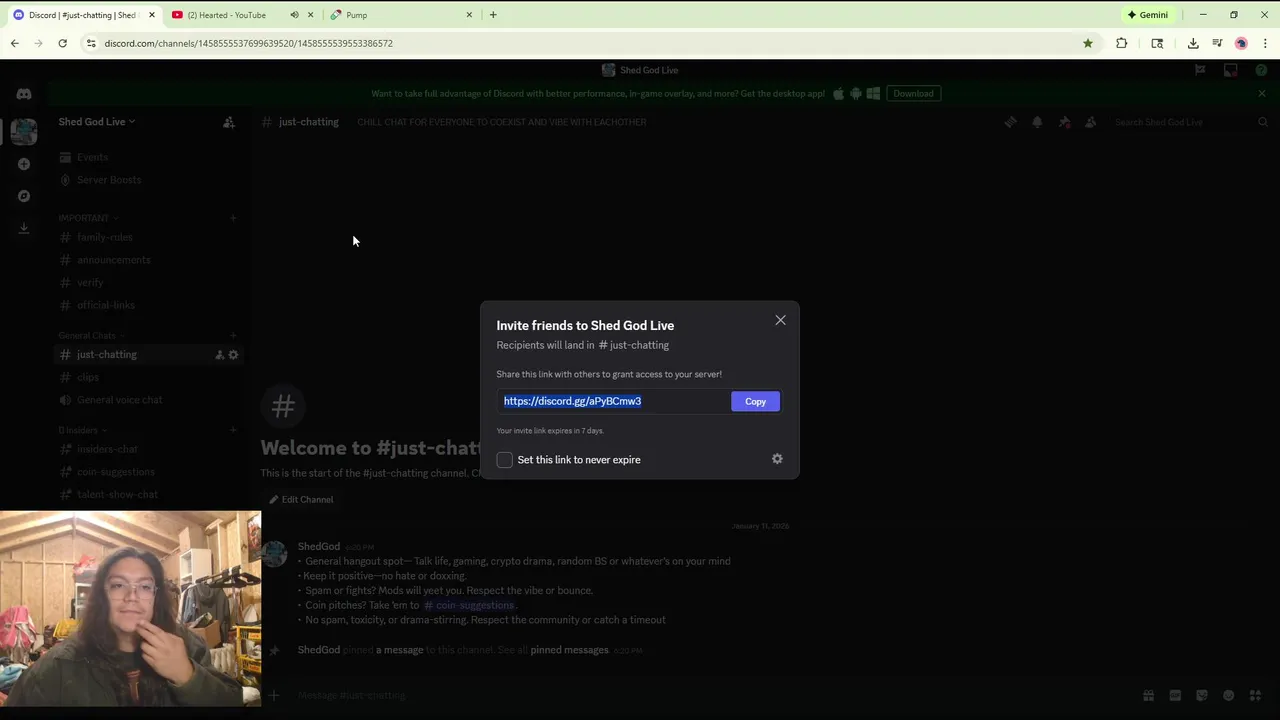This screenshot has width=1280, height=720.
Task: Copy the Discord invite link
Action: coord(755,401)
